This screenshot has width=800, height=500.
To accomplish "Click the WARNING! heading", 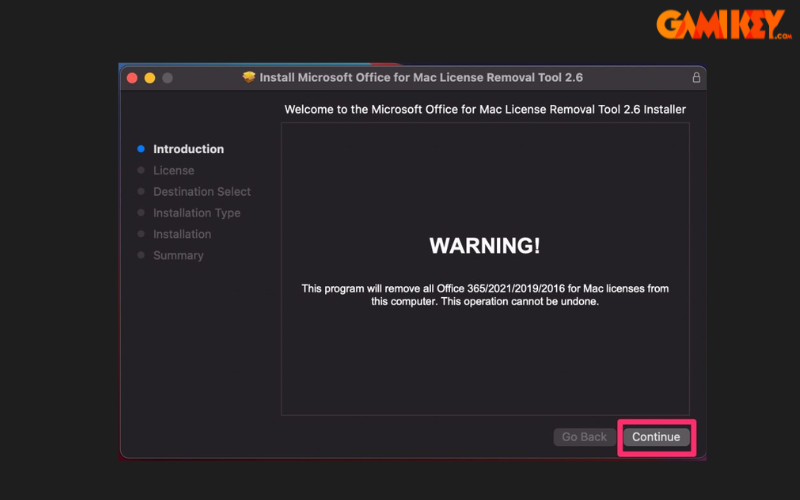I will coord(485,245).
